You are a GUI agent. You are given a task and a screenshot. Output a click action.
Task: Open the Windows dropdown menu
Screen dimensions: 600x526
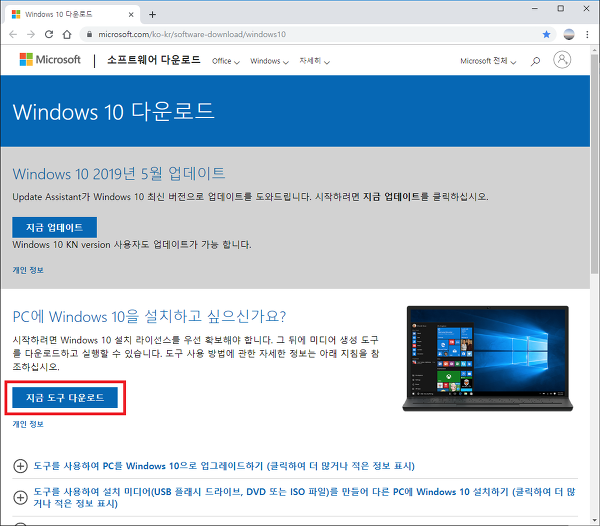pyautogui.click(x=269, y=61)
